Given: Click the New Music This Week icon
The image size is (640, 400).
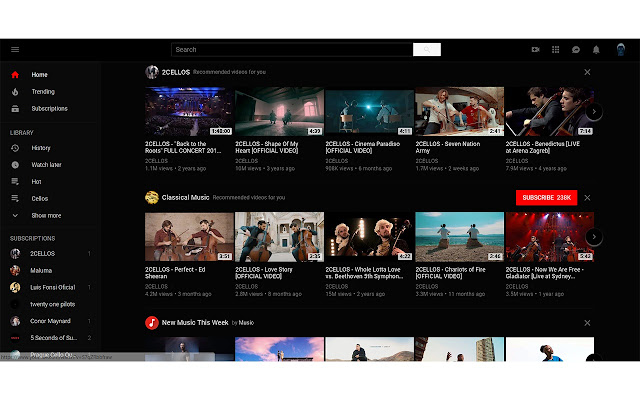Looking at the screenshot, I should tap(152, 323).
